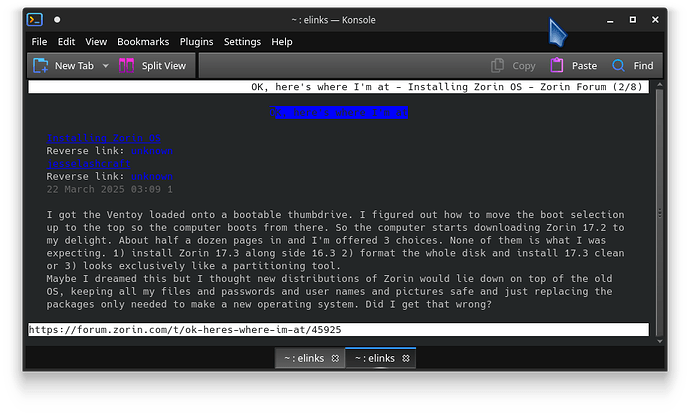Click second unknown link below jesselashcraft
Viewport: 690px width, 418px height.
pyautogui.click(x=152, y=176)
